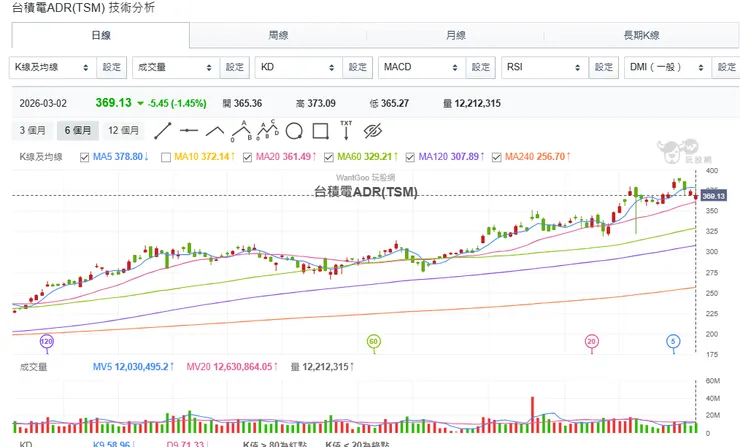Select the 3 個月 range

click(33, 130)
